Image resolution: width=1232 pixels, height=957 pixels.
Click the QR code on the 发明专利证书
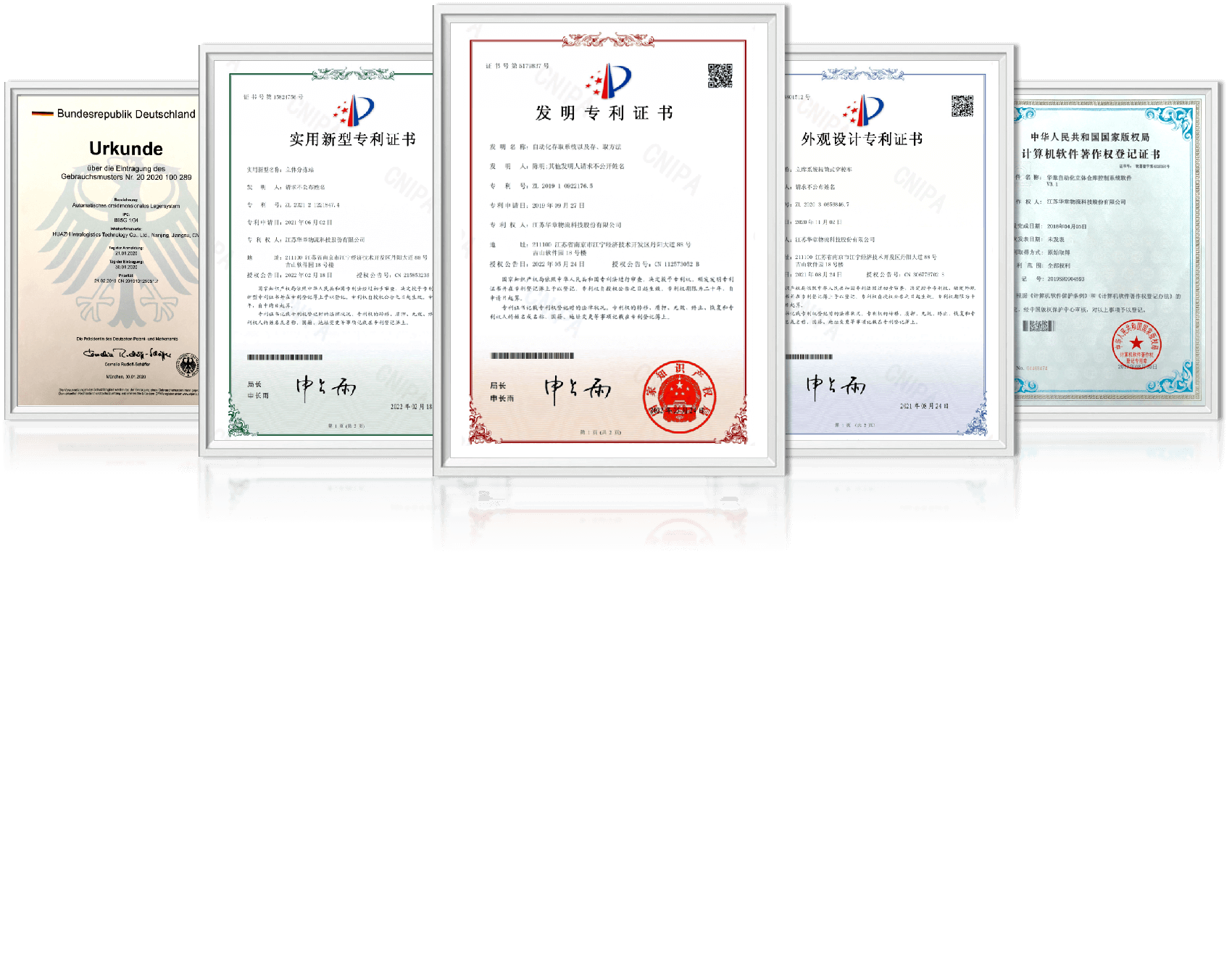720,76
